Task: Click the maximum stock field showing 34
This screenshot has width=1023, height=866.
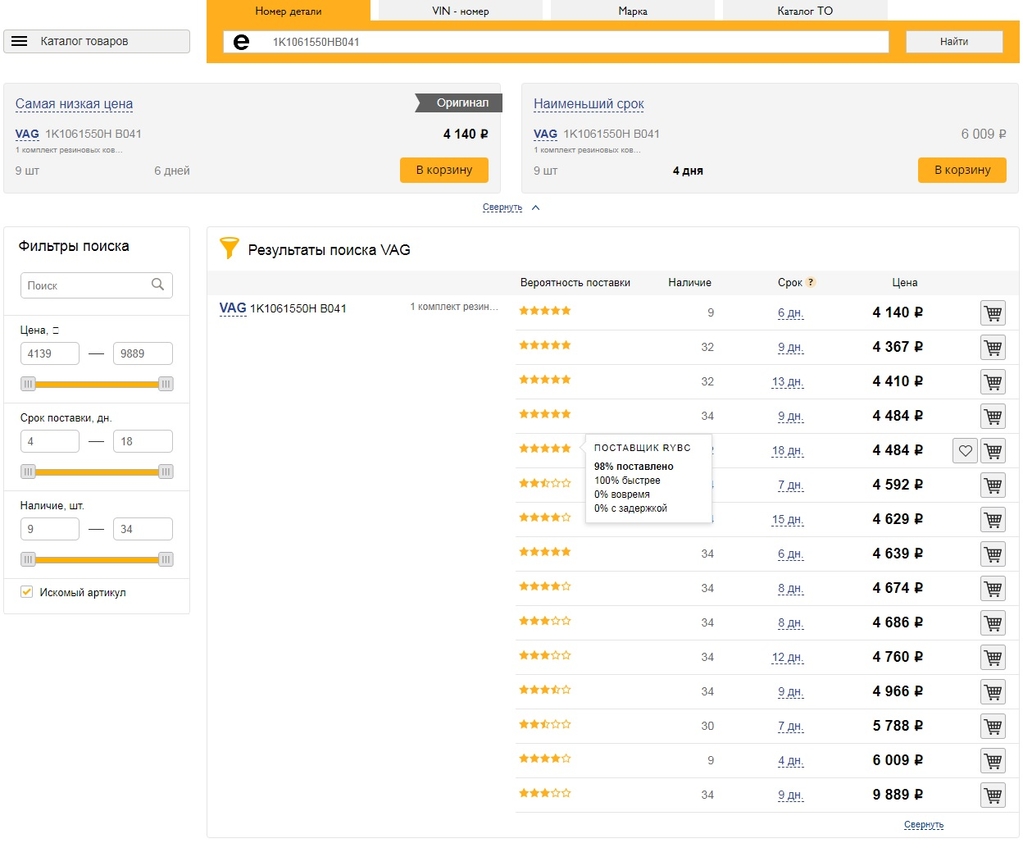Action: tap(143, 529)
